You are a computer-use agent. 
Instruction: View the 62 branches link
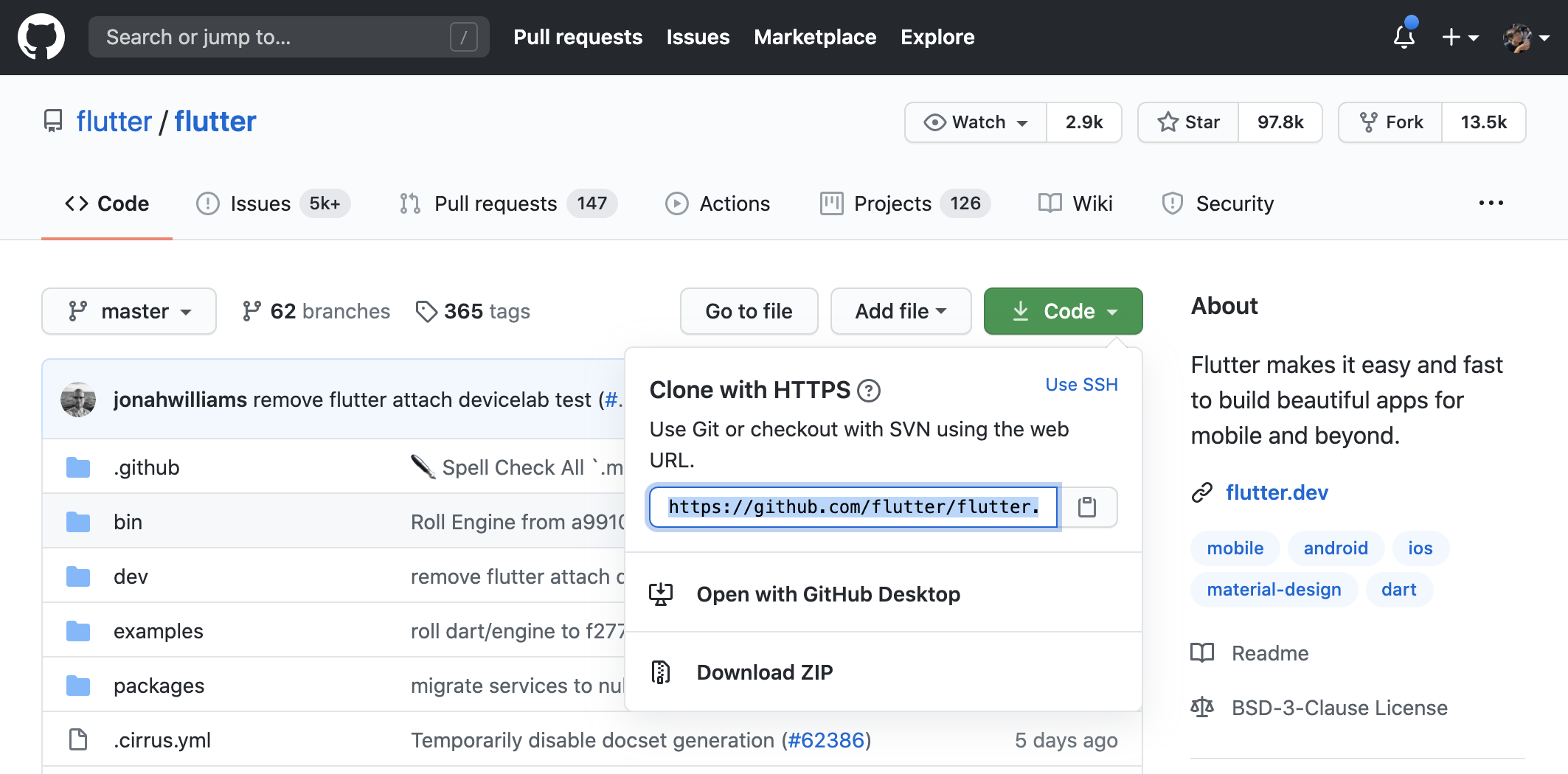(x=316, y=311)
